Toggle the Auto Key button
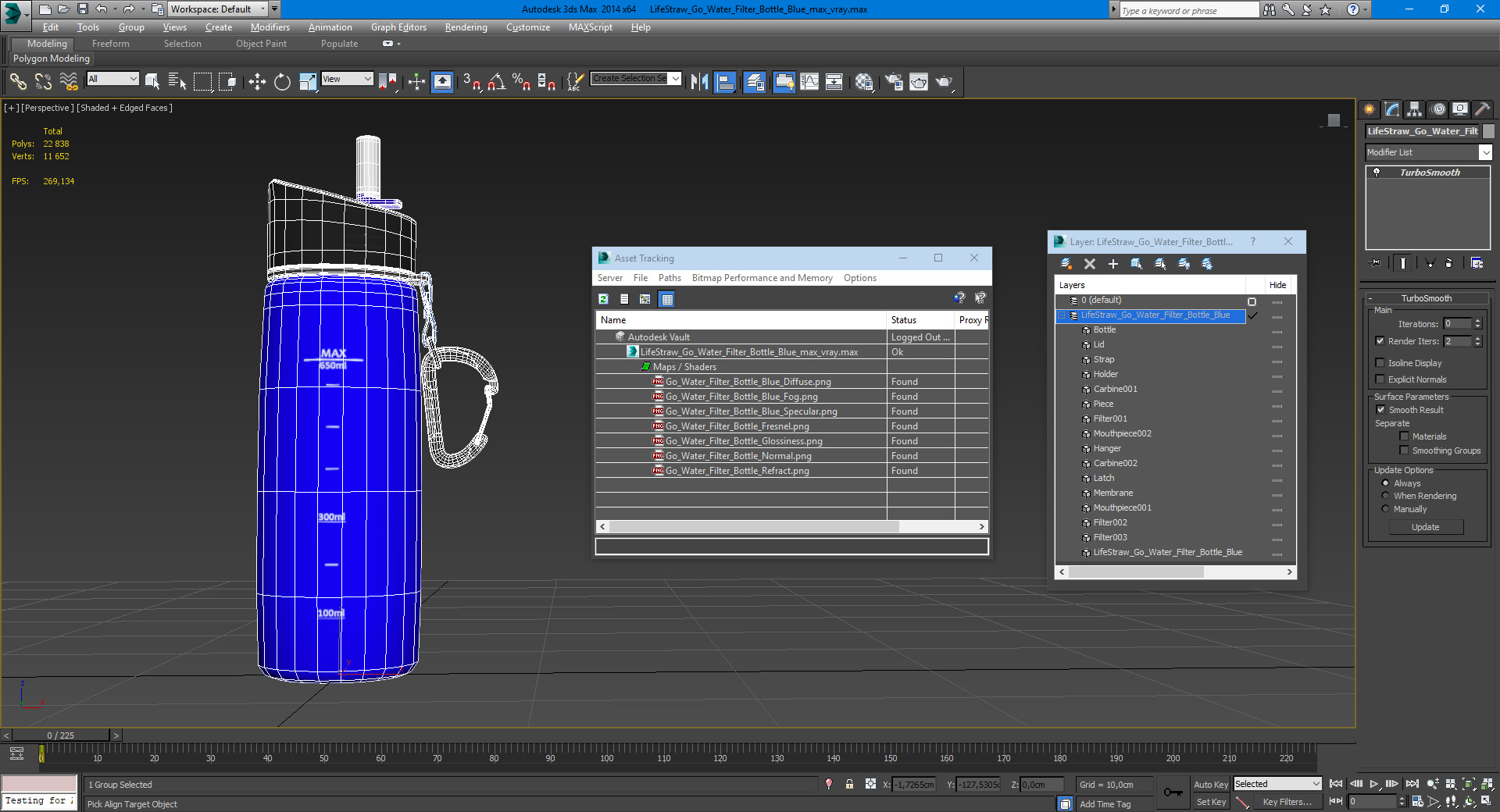 (x=1211, y=785)
